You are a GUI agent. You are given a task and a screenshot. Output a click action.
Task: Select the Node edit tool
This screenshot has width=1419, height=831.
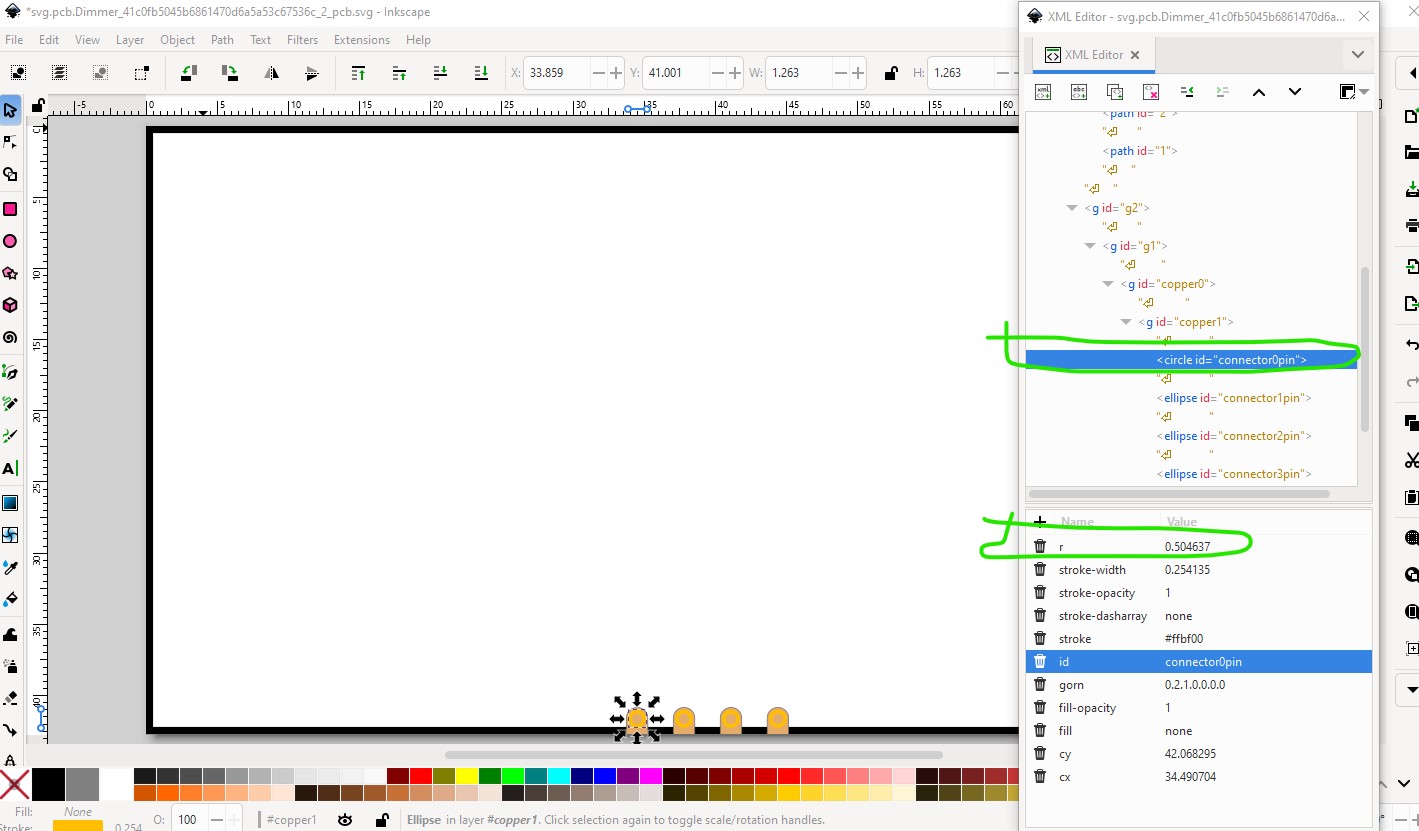[10, 142]
